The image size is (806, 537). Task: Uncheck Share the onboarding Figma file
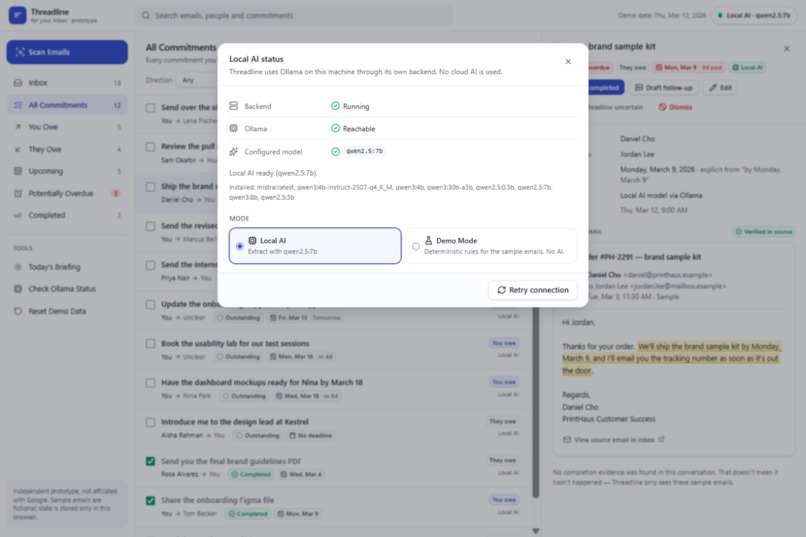151,501
